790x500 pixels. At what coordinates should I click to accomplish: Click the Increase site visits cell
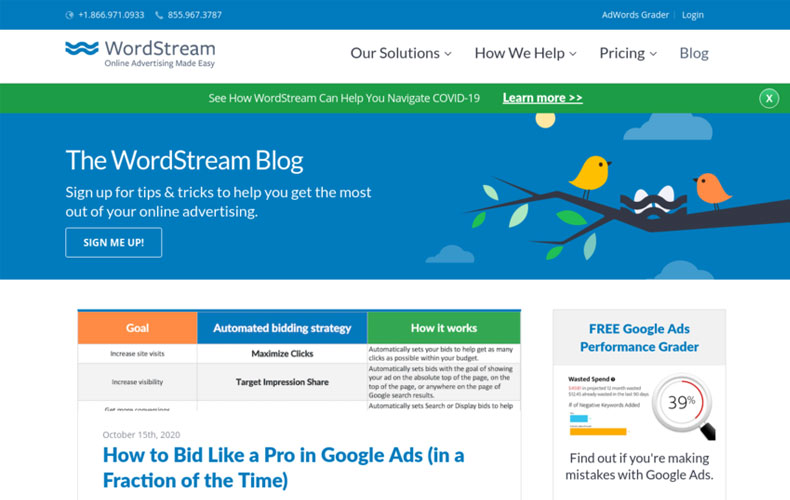click(138, 354)
